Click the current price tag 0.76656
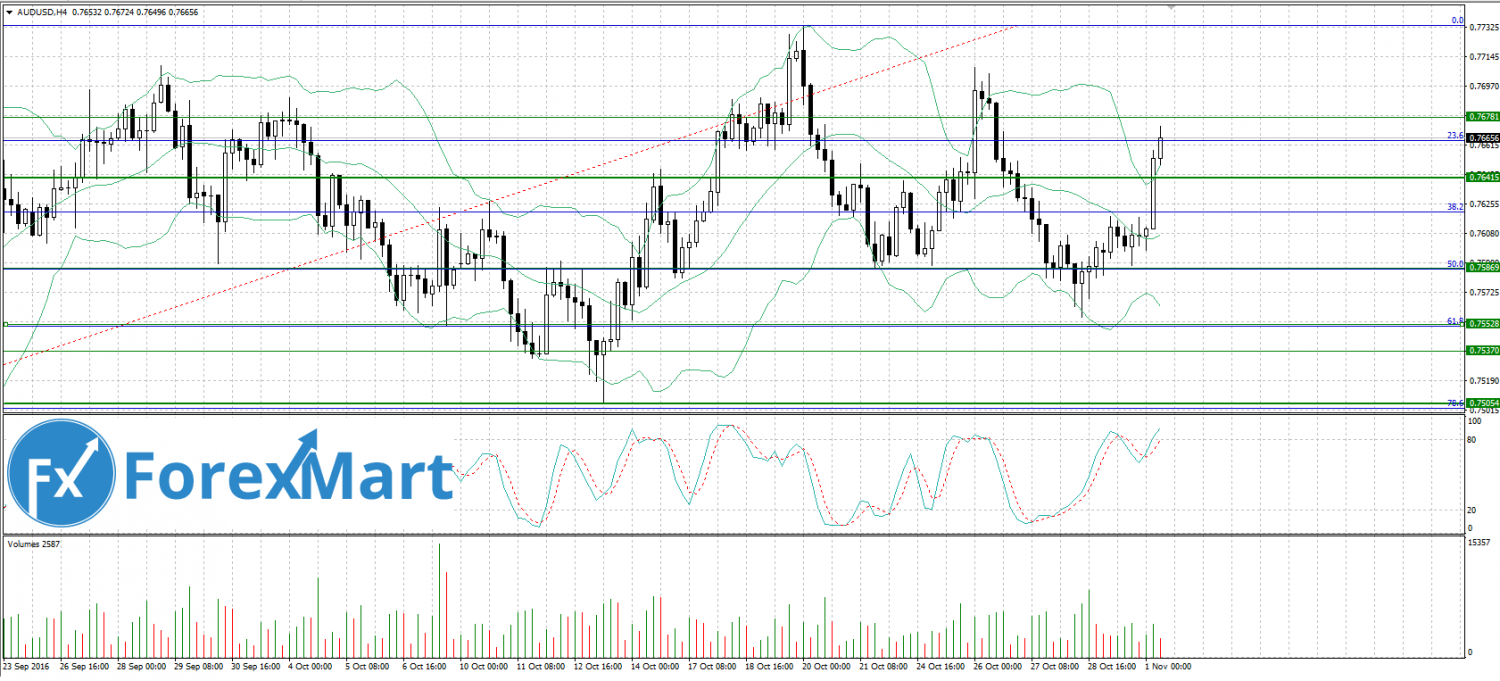The height and width of the screenshot is (681, 1500). [1481, 138]
